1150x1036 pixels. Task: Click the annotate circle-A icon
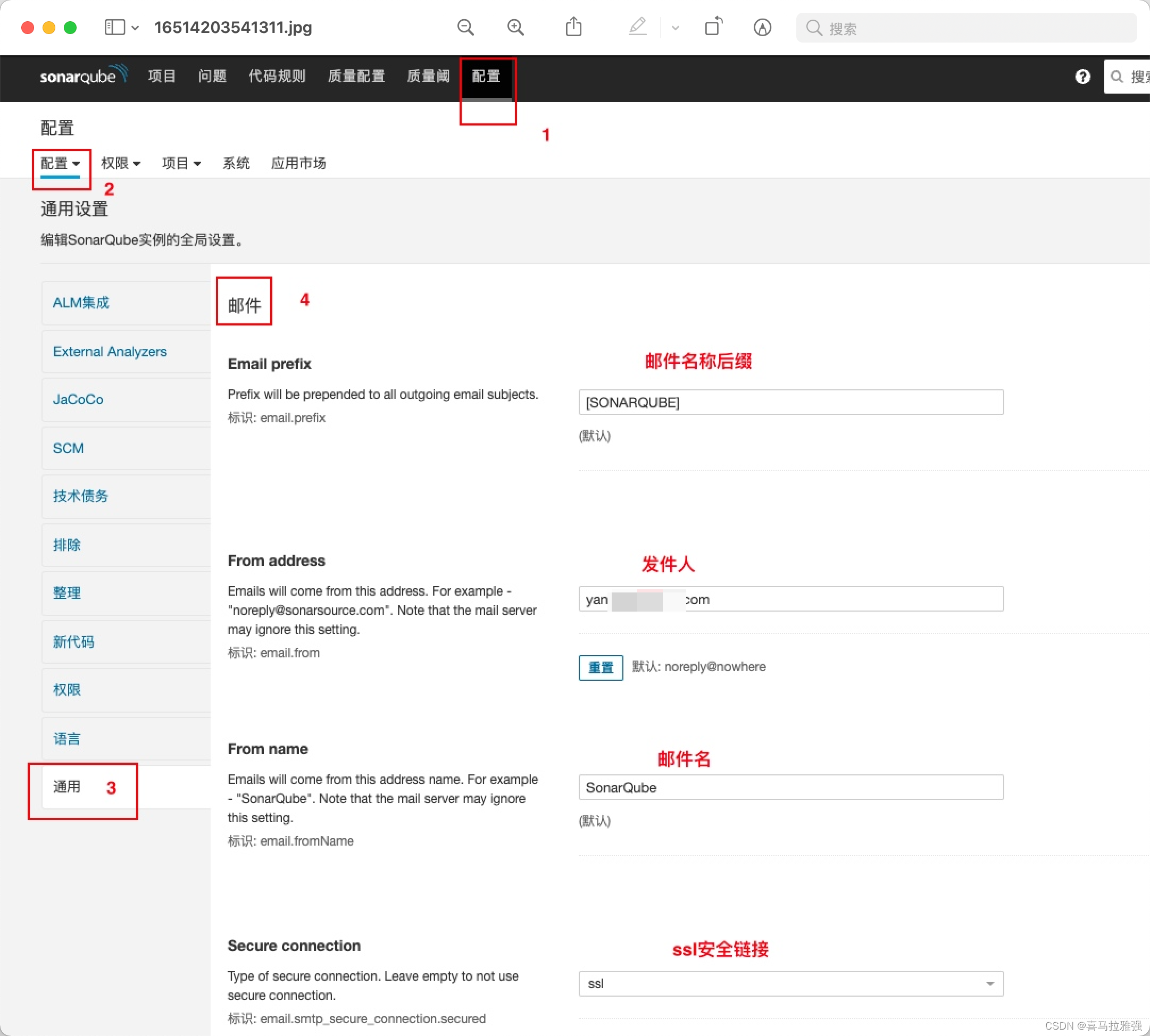pyautogui.click(x=762, y=27)
